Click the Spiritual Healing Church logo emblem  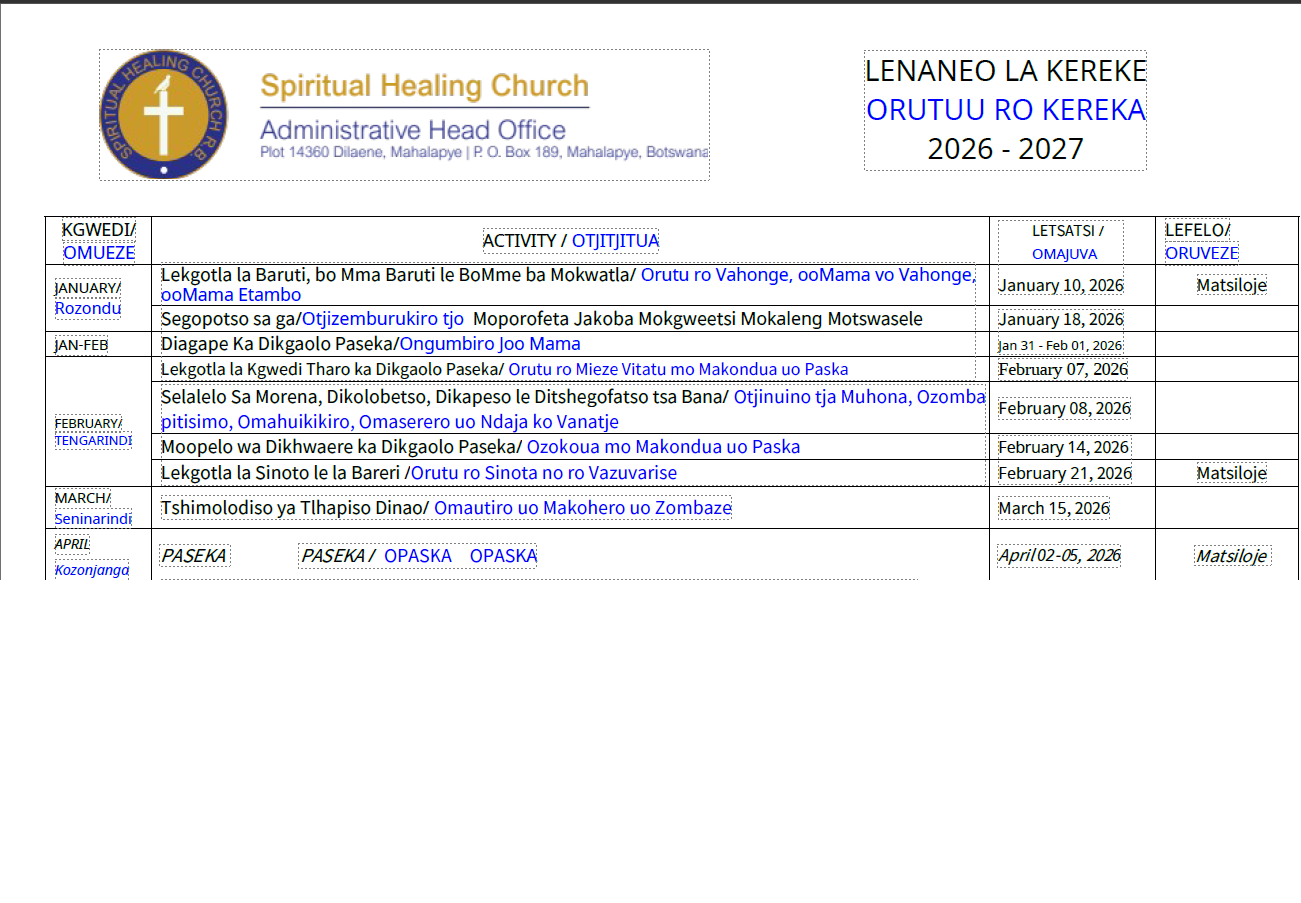tap(165, 115)
